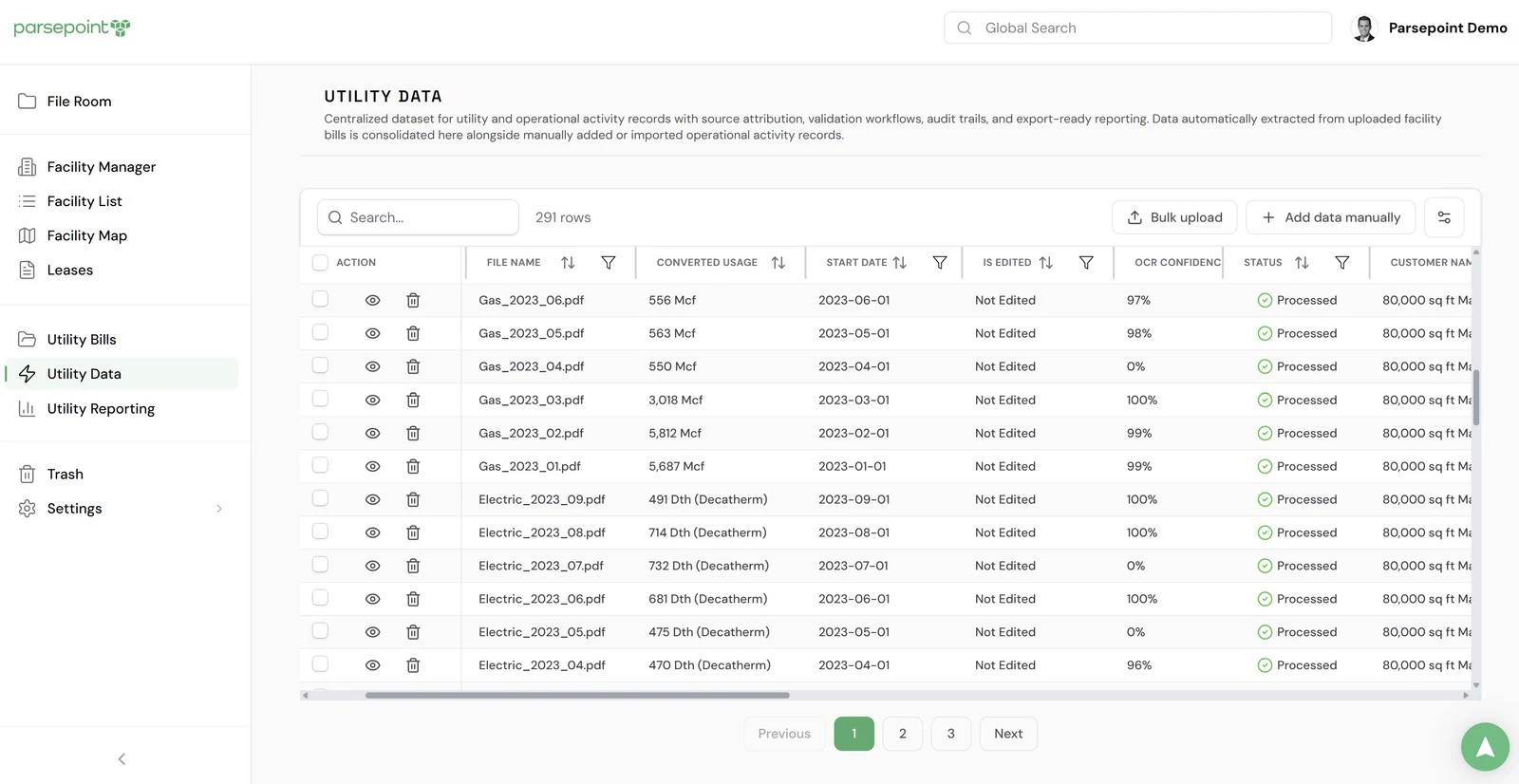Focus the table Search box
1519x784 pixels.
coord(418,217)
